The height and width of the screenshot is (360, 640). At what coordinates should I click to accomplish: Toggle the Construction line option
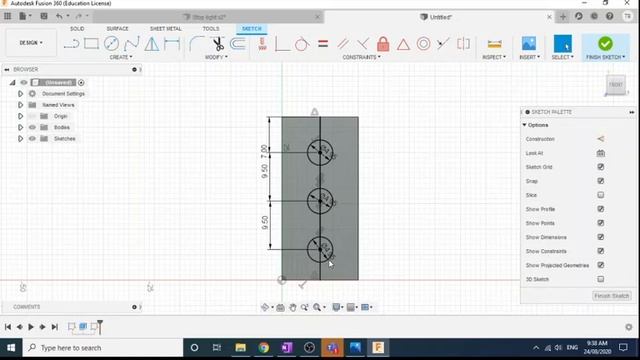(x=600, y=139)
